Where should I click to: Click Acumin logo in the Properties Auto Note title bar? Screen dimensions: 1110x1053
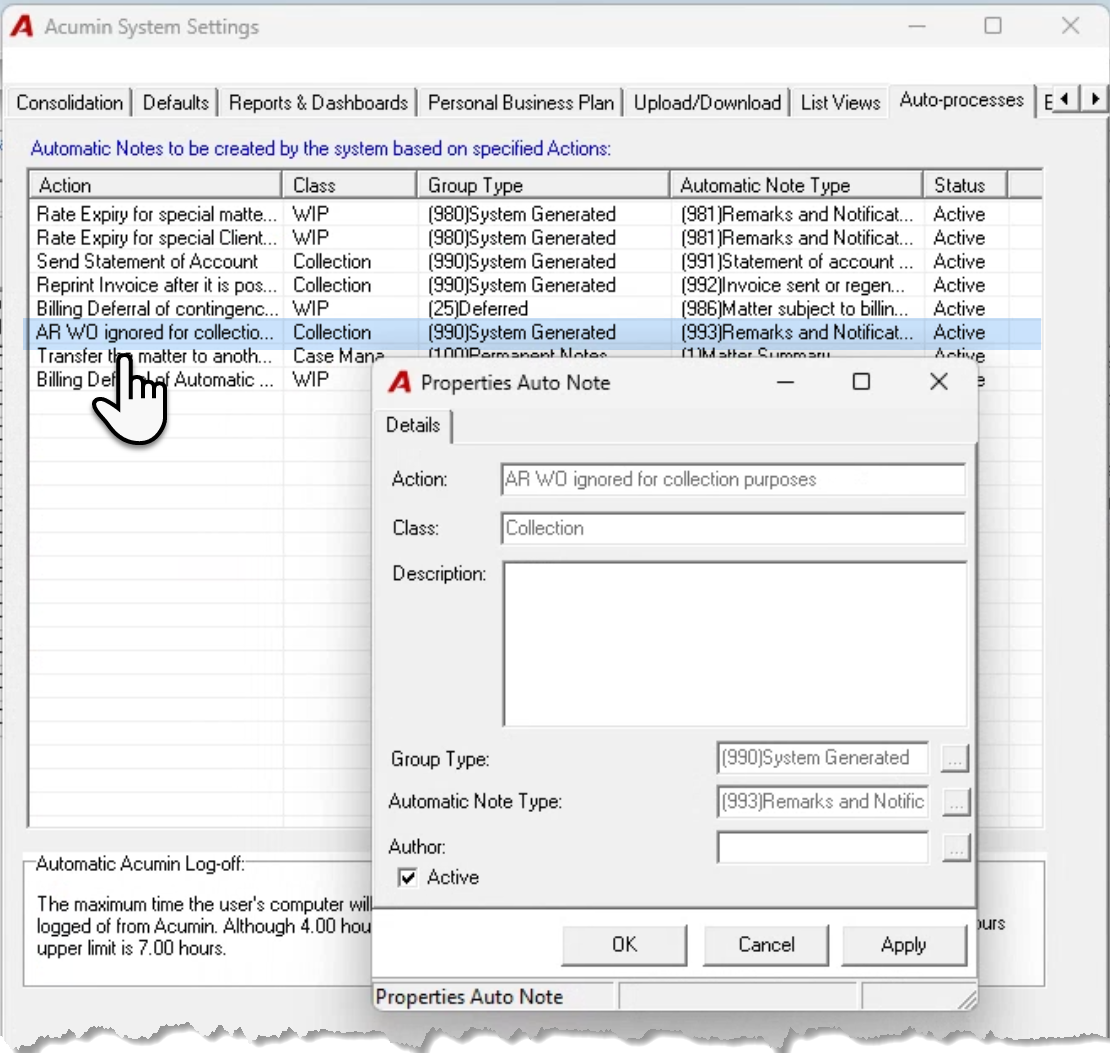point(400,382)
